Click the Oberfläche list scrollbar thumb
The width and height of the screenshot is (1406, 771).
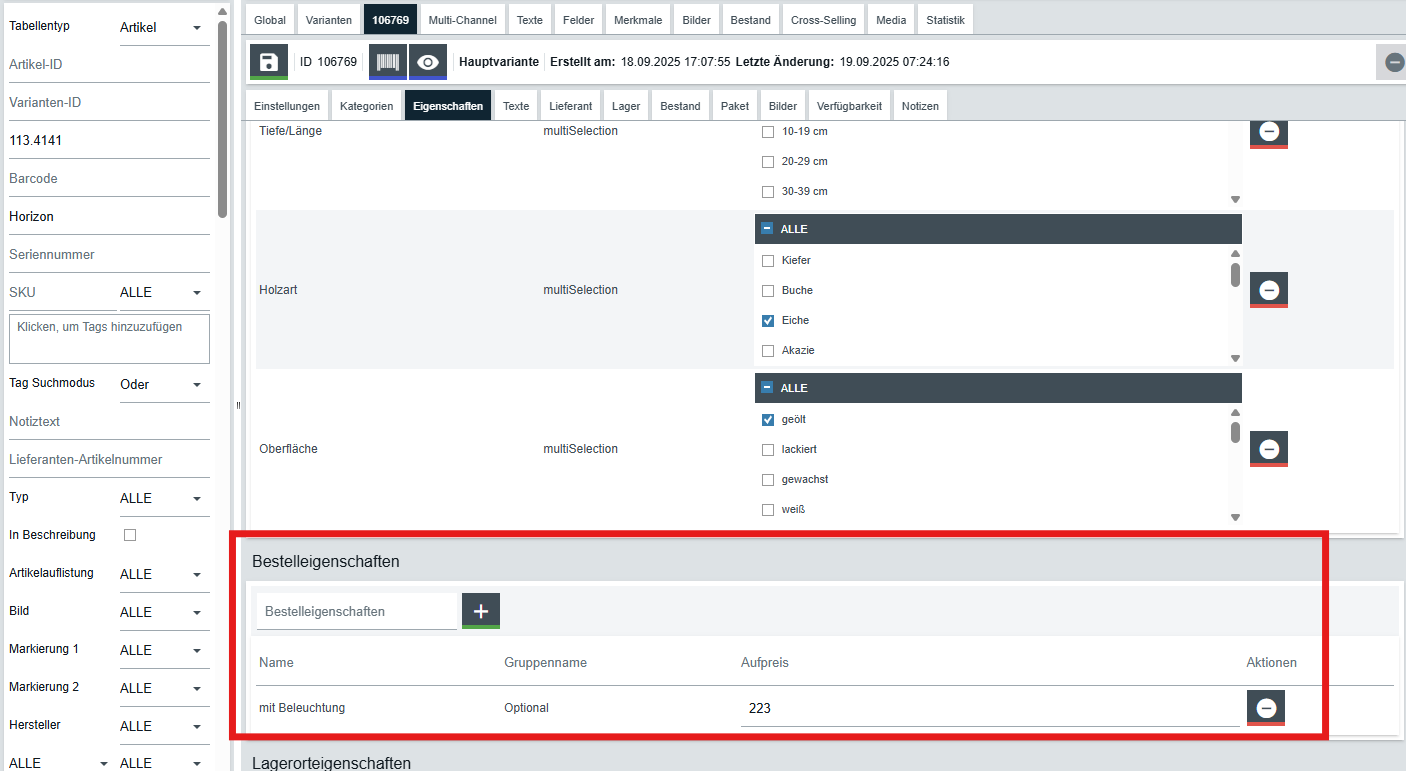1235,432
